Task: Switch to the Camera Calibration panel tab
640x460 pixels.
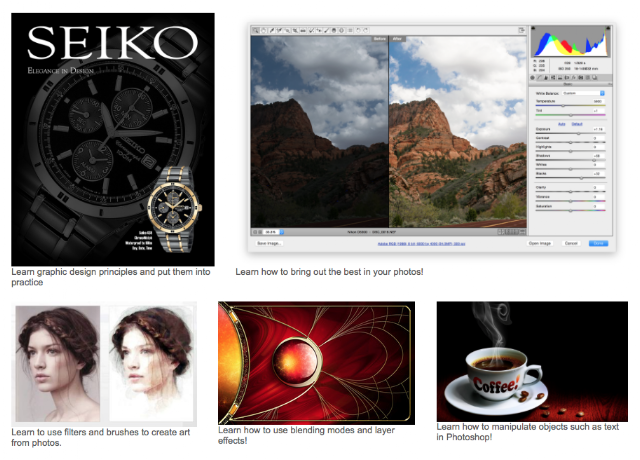Action: coord(581,78)
